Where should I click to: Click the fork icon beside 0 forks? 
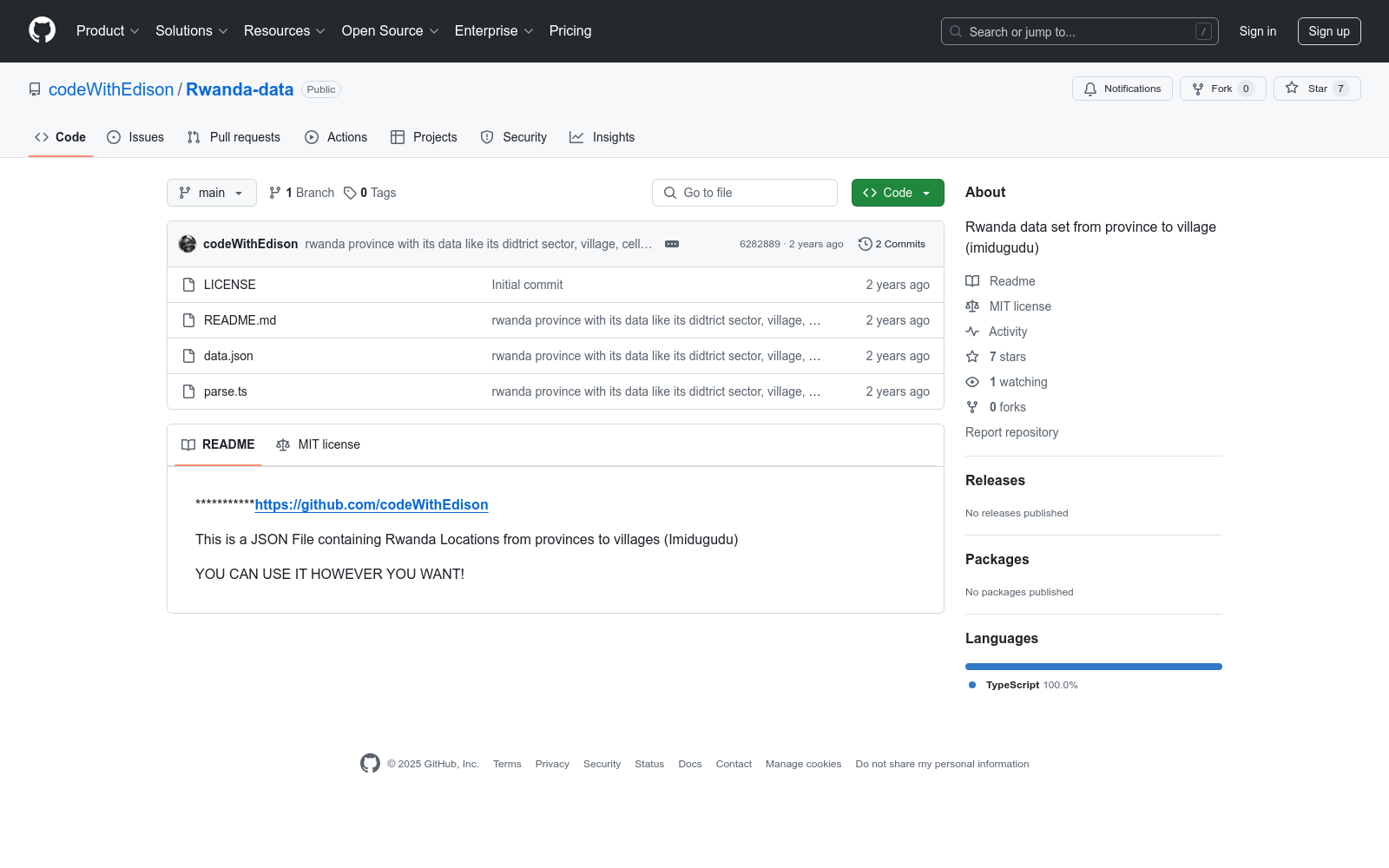972,407
